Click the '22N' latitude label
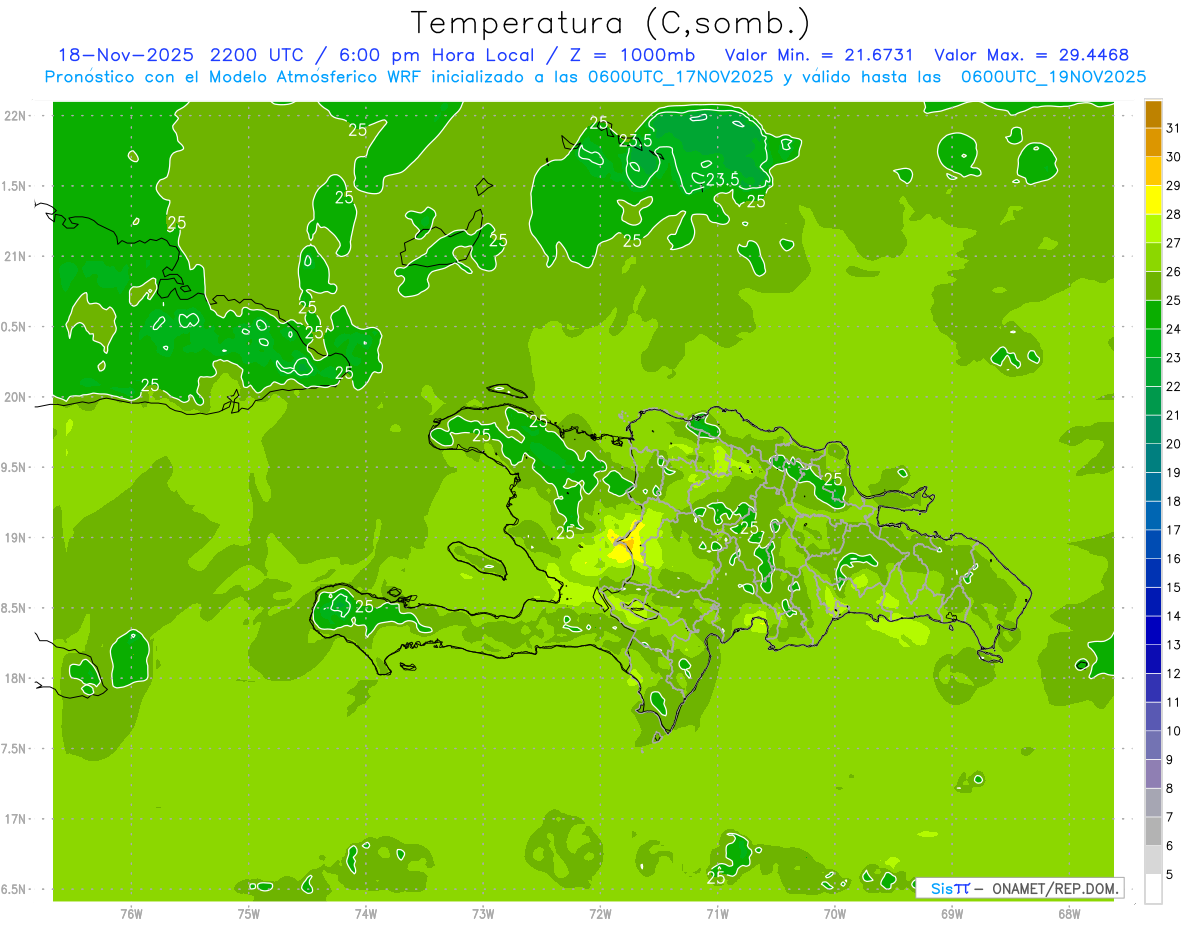The image size is (1200, 927). coord(18,115)
